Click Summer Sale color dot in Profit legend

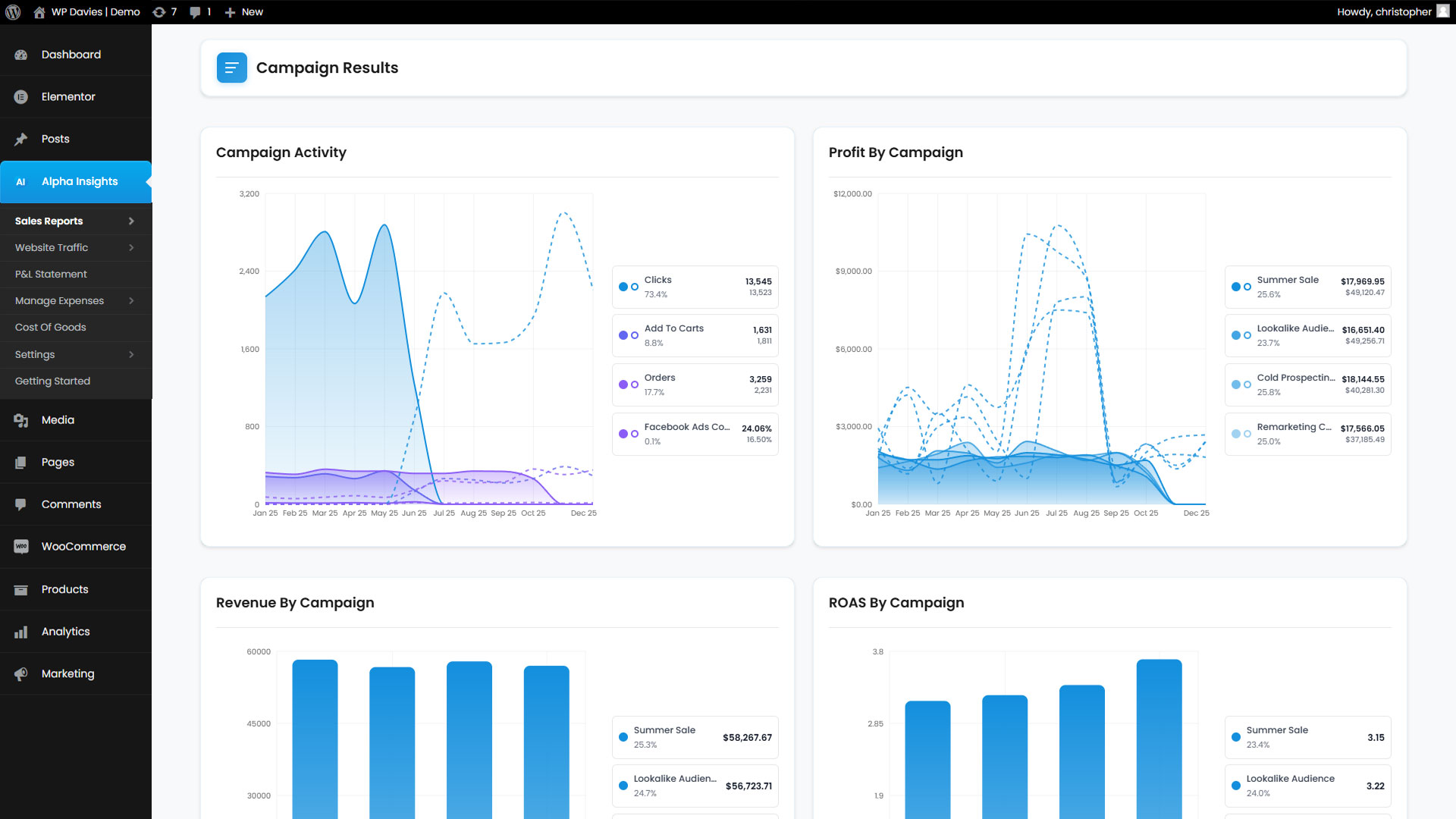[1236, 287]
